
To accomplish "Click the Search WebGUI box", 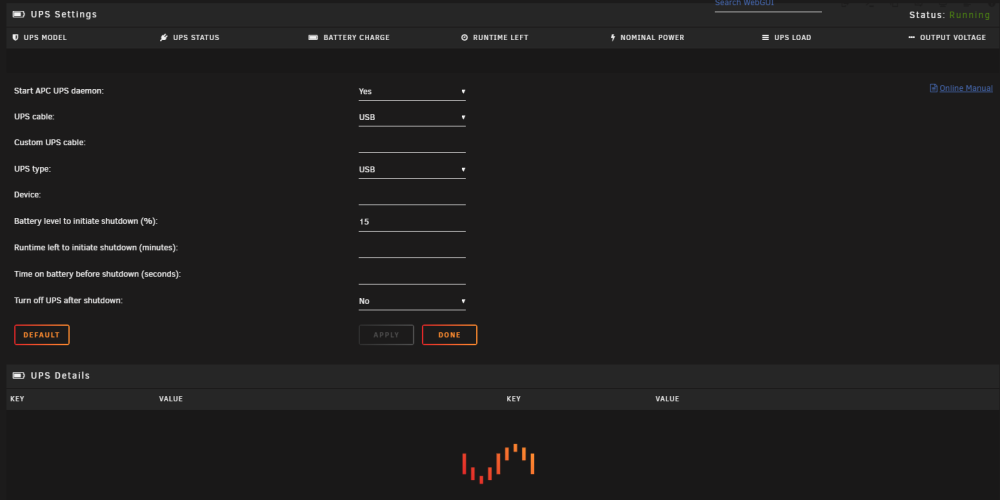I will (768, 4).
